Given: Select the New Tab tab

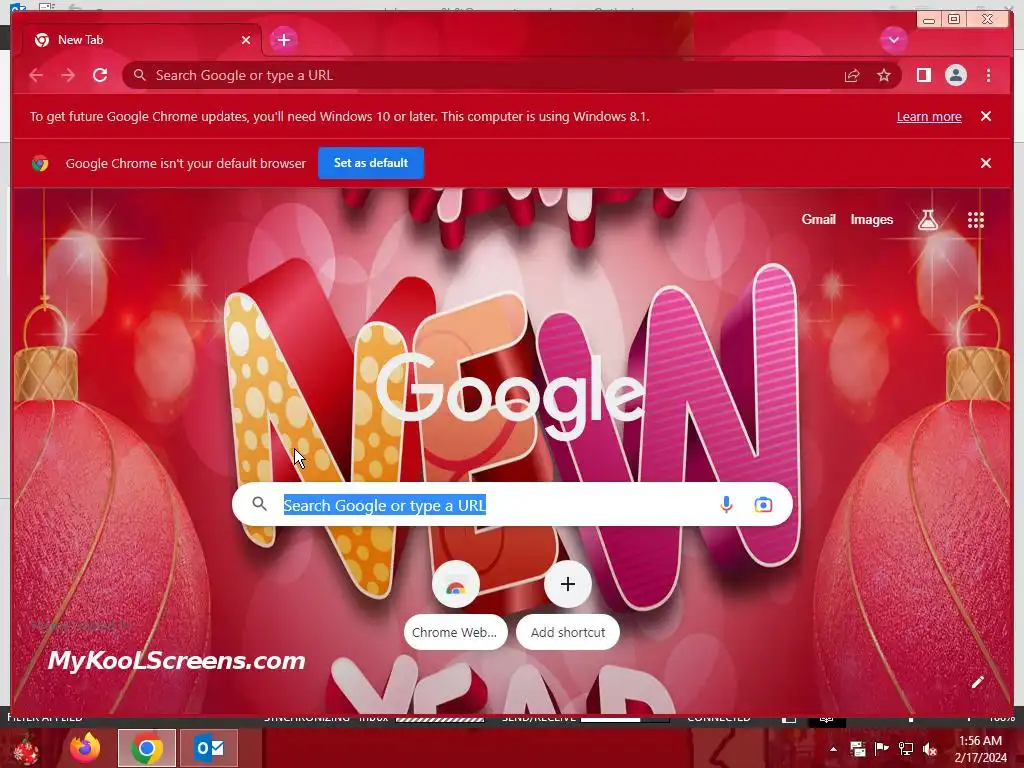Looking at the screenshot, I should pos(142,40).
